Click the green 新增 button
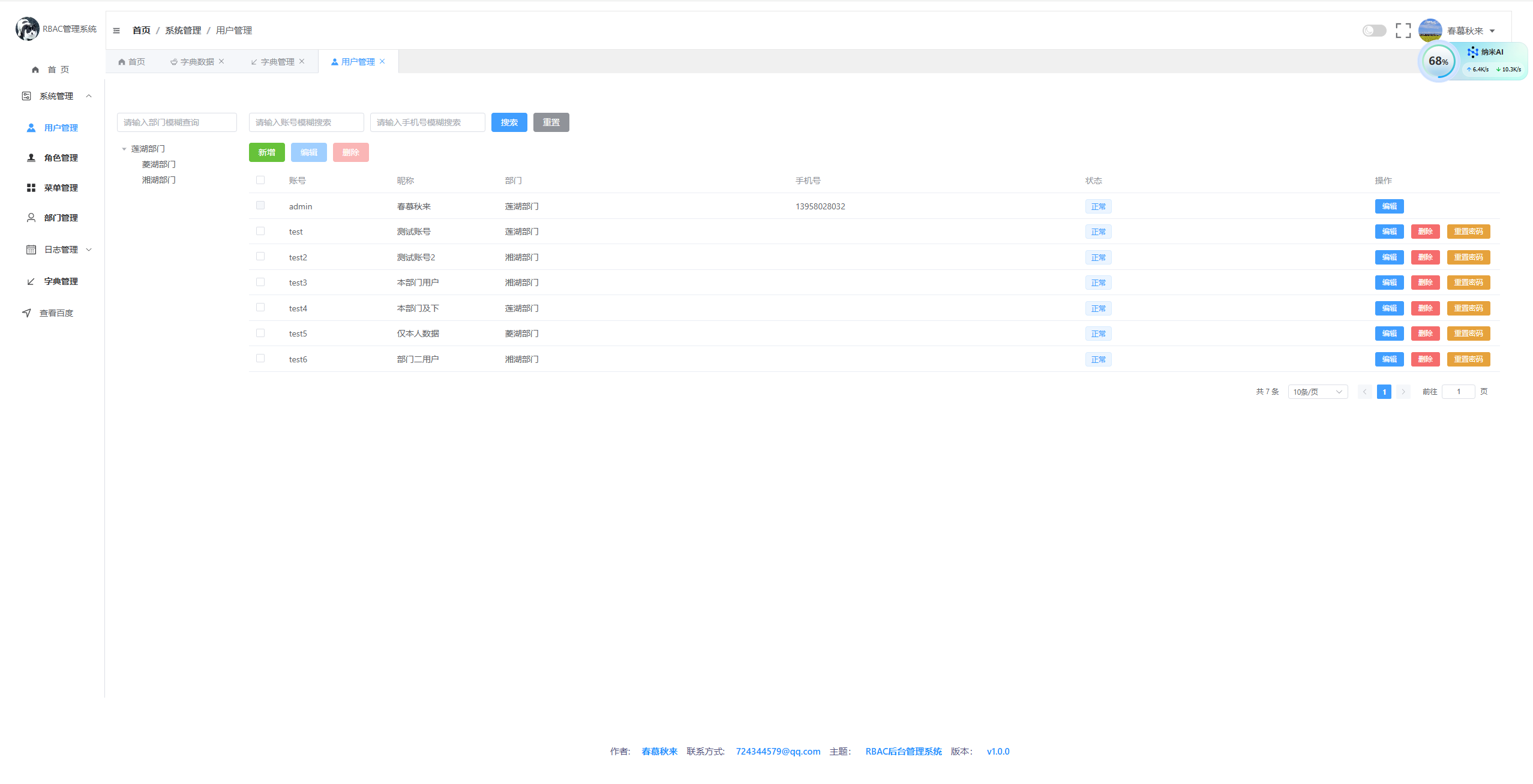Viewport: 1533px width, 784px height. point(266,152)
